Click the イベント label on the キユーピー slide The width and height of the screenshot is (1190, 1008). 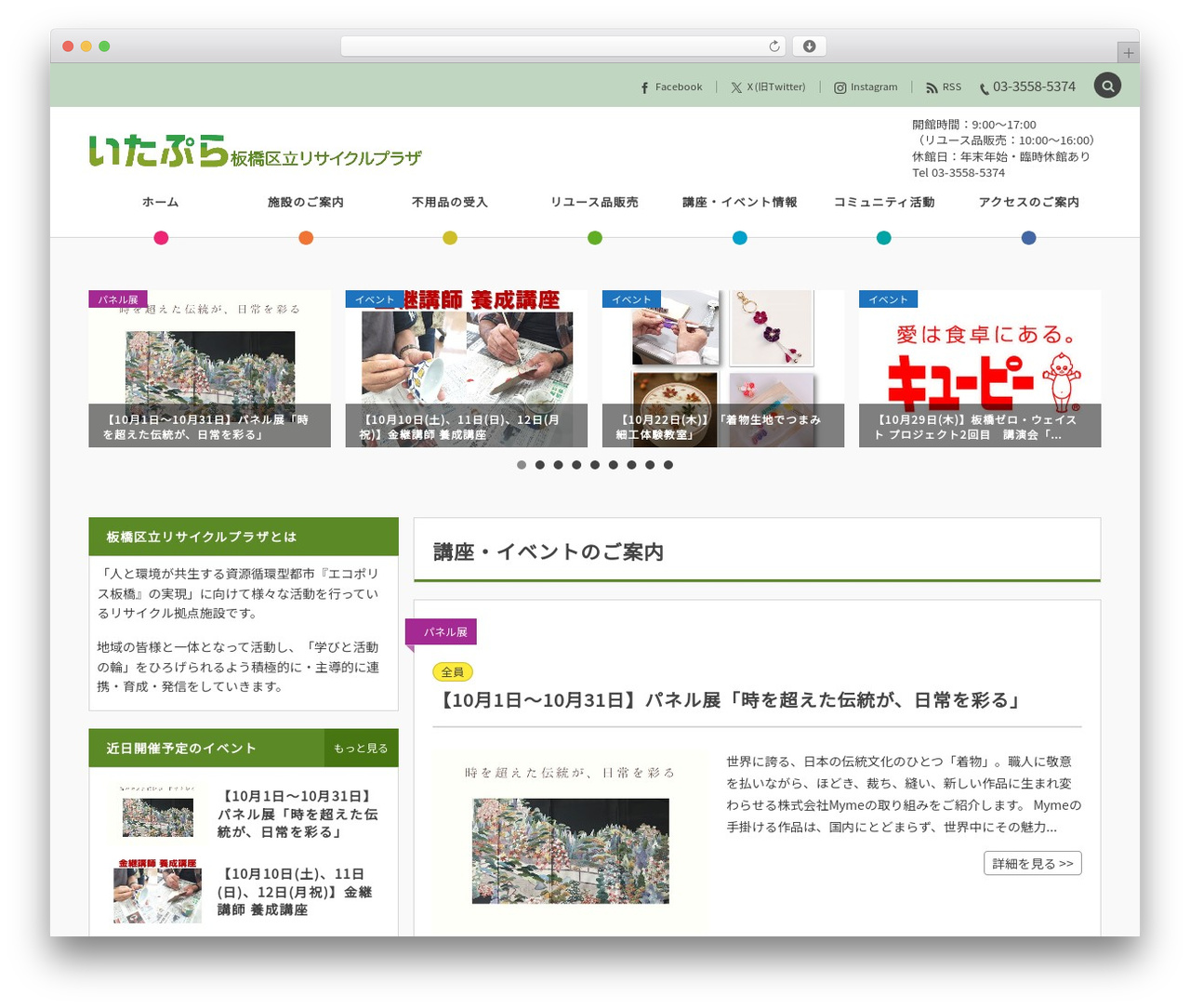pos(889,299)
